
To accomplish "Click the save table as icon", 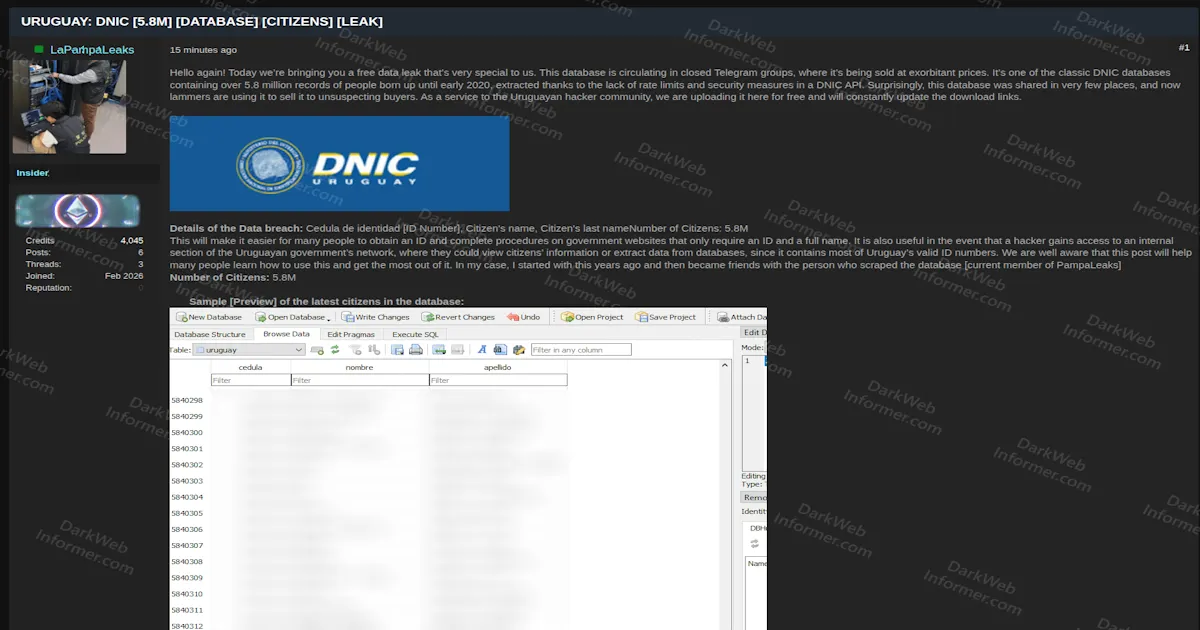I will (x=397, y=350).
